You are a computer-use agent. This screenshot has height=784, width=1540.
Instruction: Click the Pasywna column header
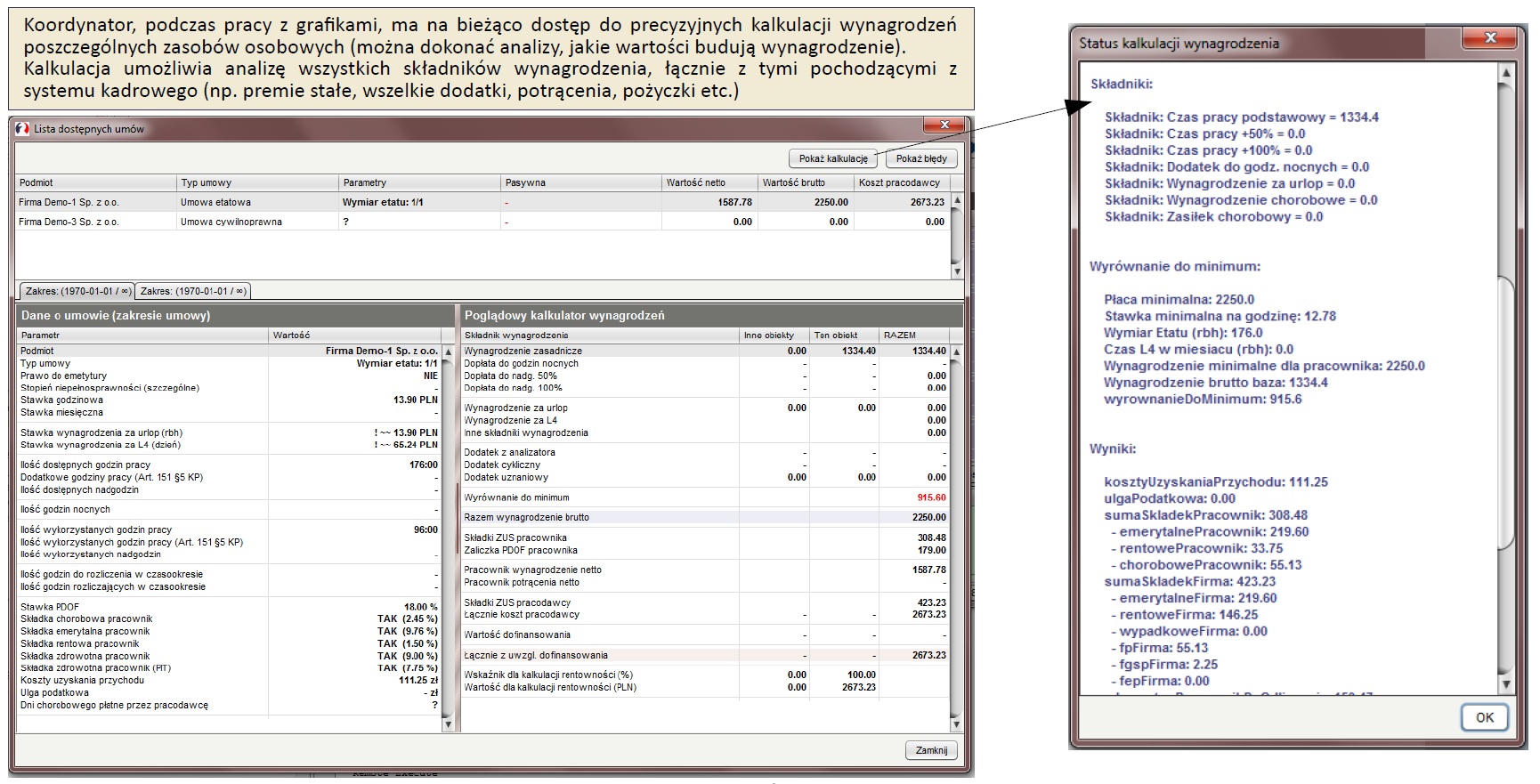[x=581, y=182]
